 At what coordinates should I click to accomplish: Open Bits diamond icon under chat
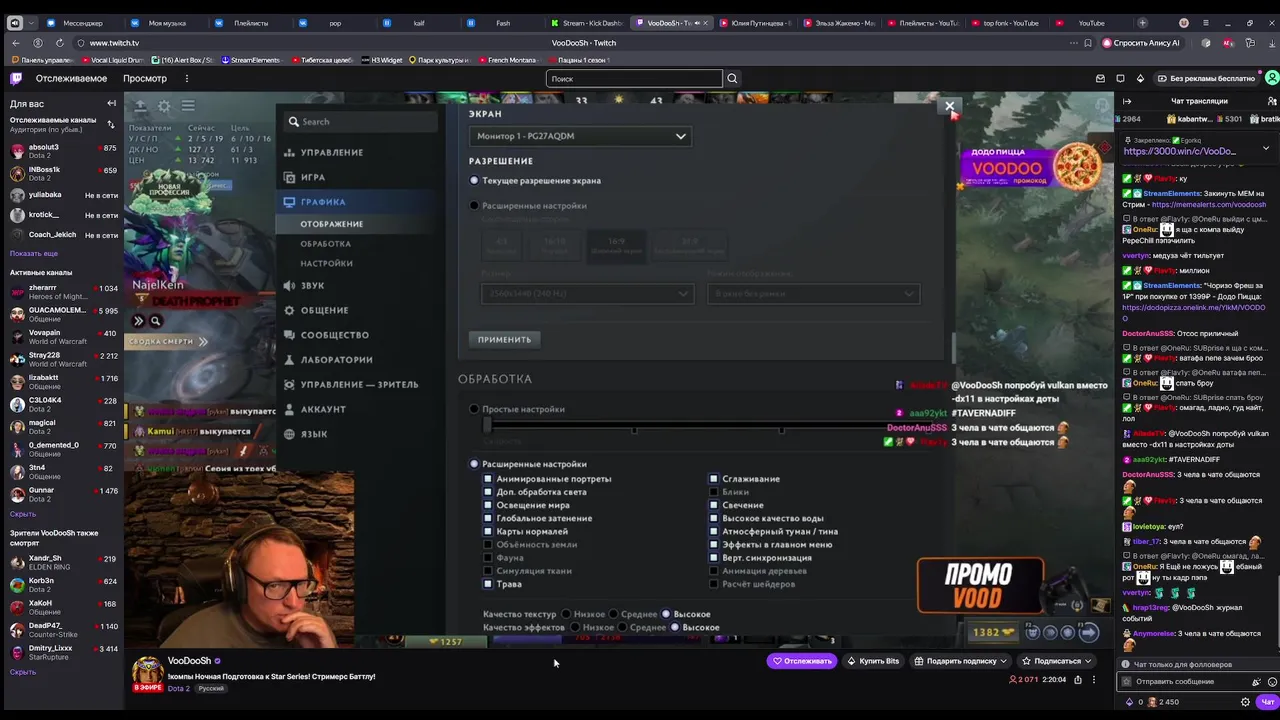(x=1129, y=702)
